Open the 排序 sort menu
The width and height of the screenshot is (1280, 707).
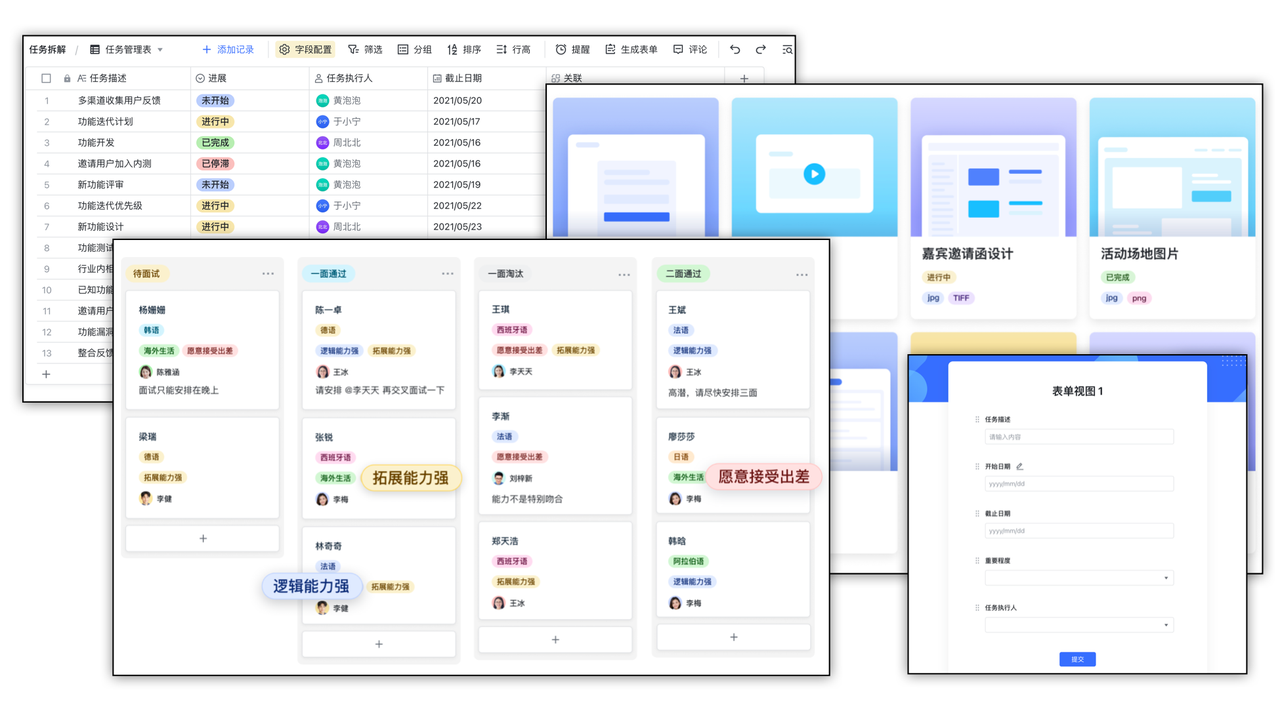[x=464, y=49]
